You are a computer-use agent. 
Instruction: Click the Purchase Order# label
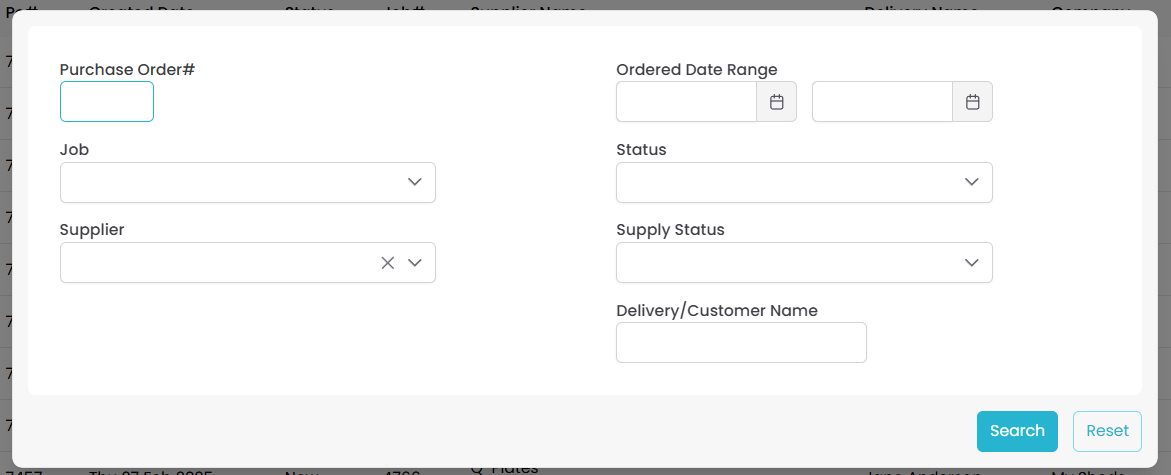point(127,70)
